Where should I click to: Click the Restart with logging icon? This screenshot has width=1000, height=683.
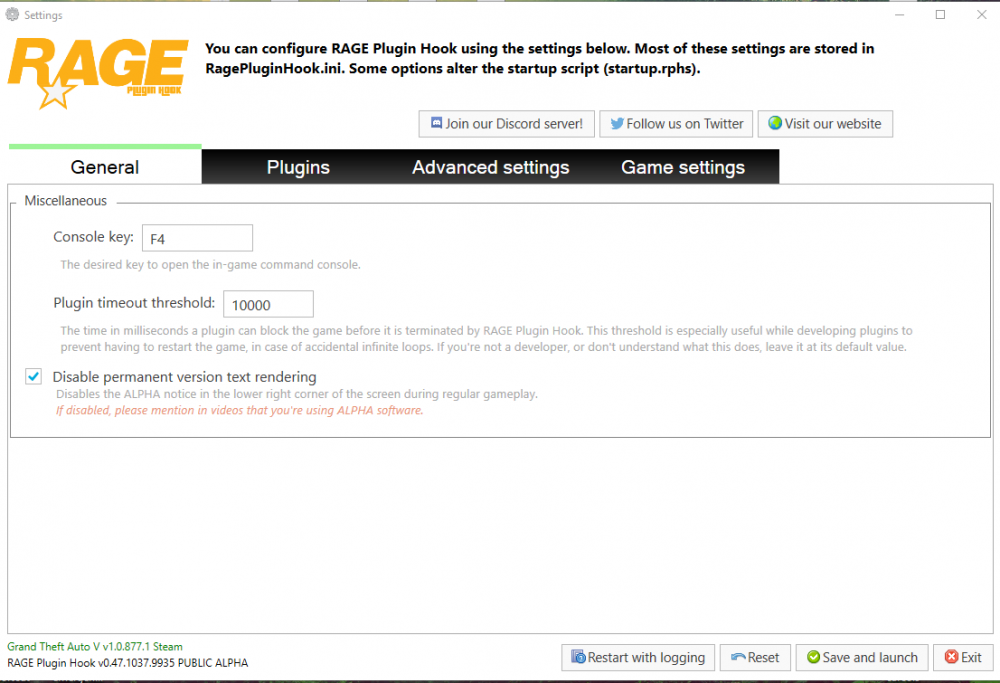pyautogui.click(x=578, y=657)
